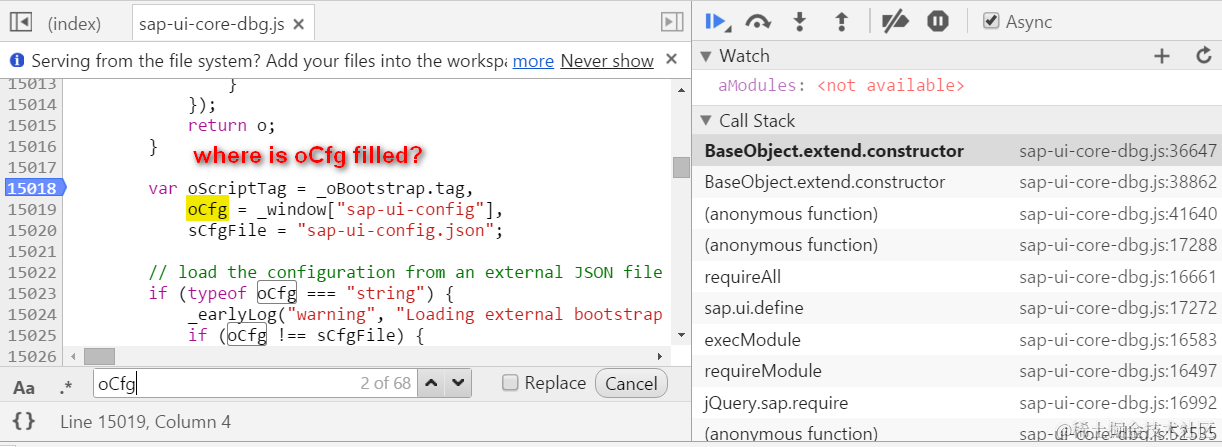Click the 'Never show' link
This screenshot has width=1222, height=447.
point(607,61)
